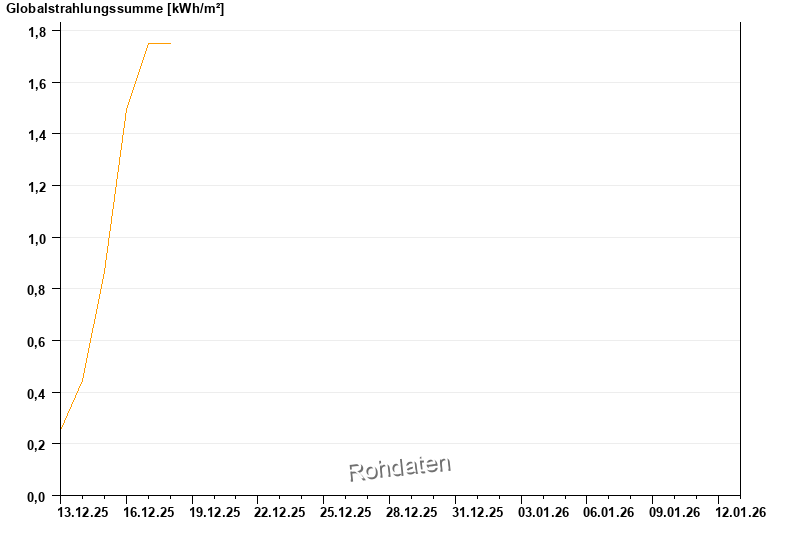This screenshot has height=550, width=800.
Task: Click the 0,0 y-axis origin label
Action: pos(37,496)
